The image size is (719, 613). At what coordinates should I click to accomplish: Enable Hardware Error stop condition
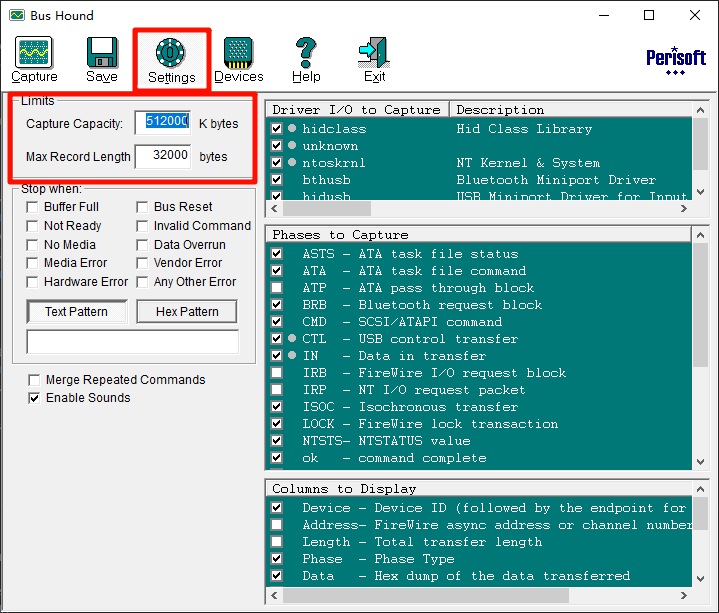[x=32, y=282]
